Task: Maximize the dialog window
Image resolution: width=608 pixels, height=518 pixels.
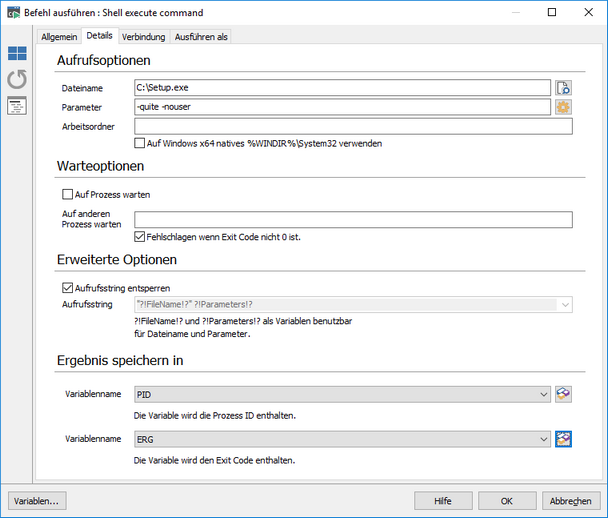Action: [x=552, y=12]
